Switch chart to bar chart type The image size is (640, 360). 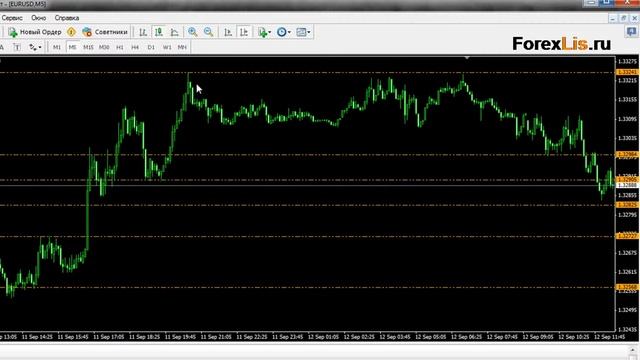(x=143, y=32)
